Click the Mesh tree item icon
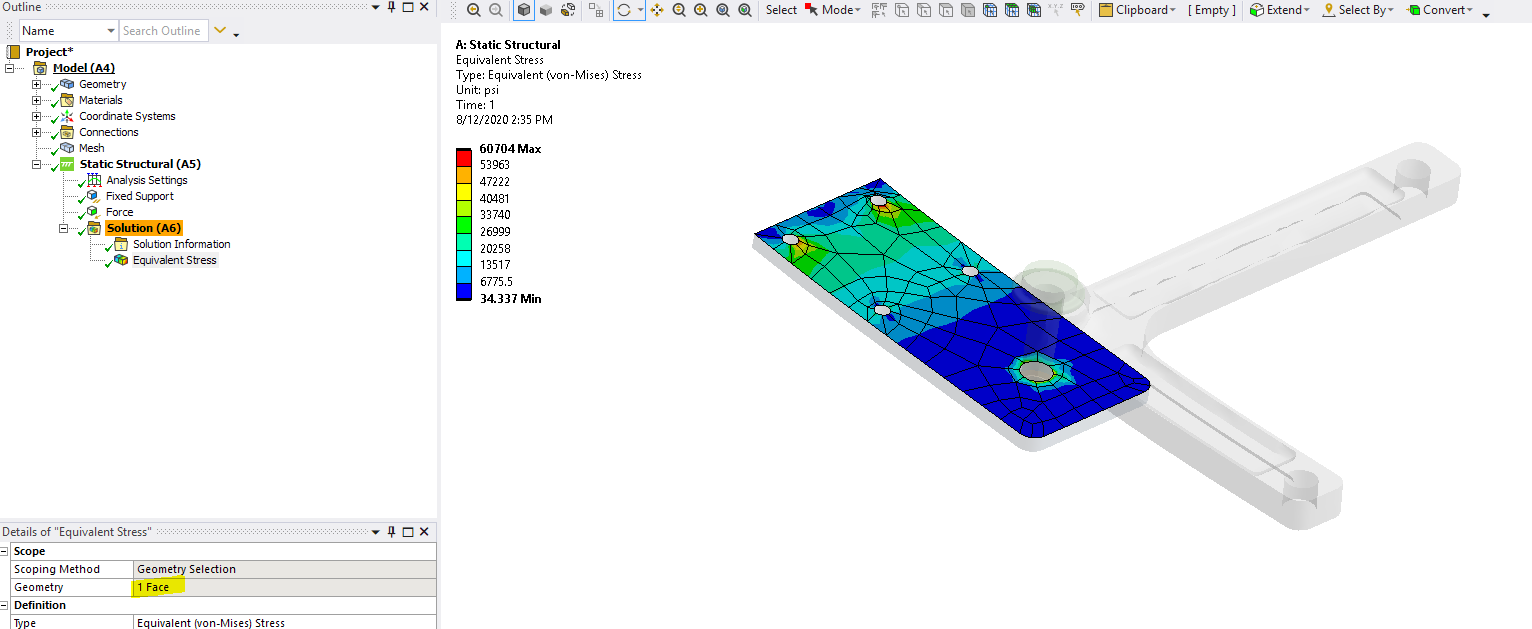 click(x=66, y=148)
